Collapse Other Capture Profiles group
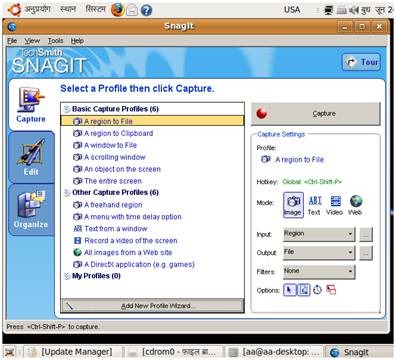 [67, 192]
